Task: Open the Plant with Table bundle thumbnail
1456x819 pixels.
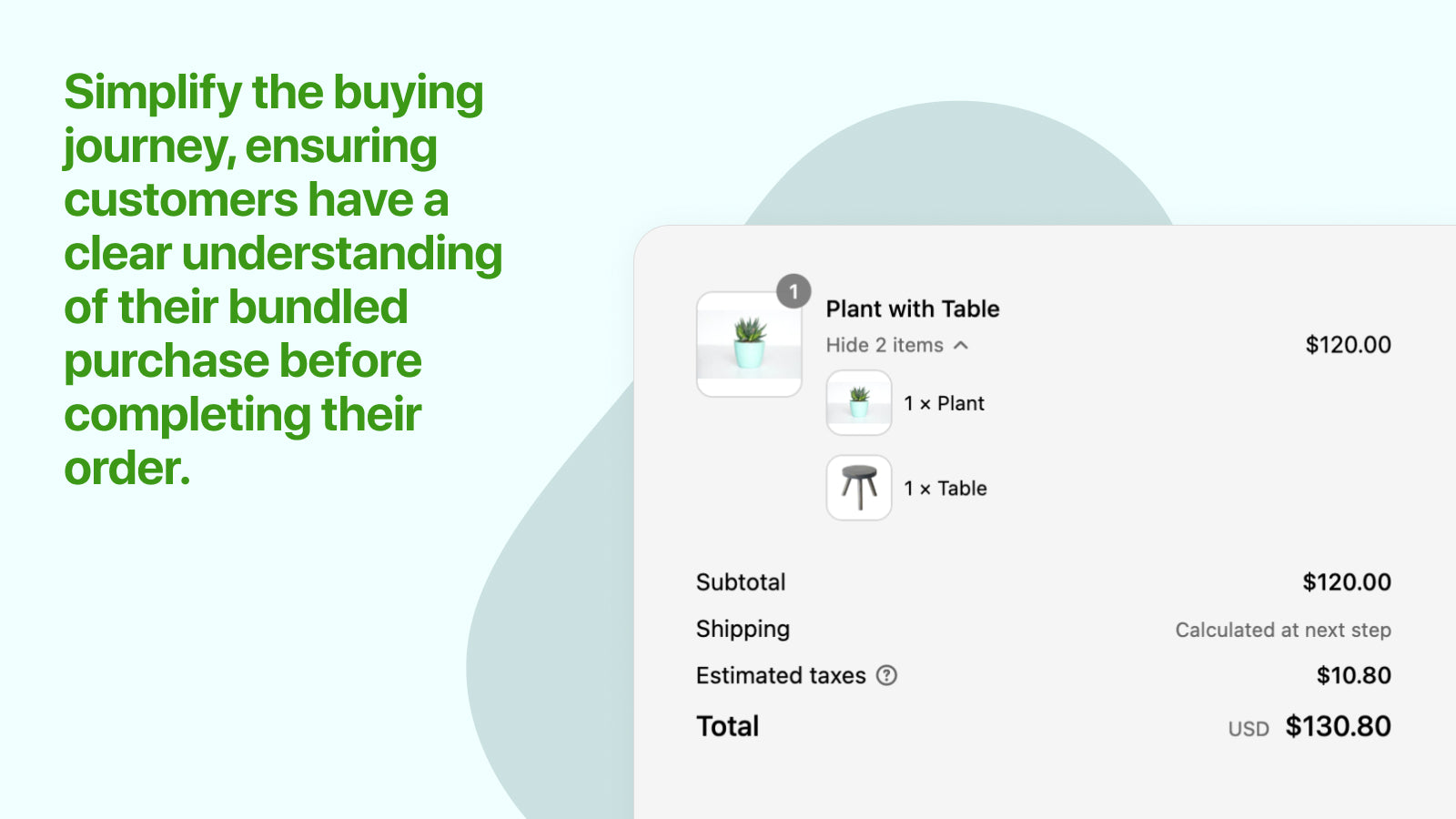Action: (x=749, y=344)
